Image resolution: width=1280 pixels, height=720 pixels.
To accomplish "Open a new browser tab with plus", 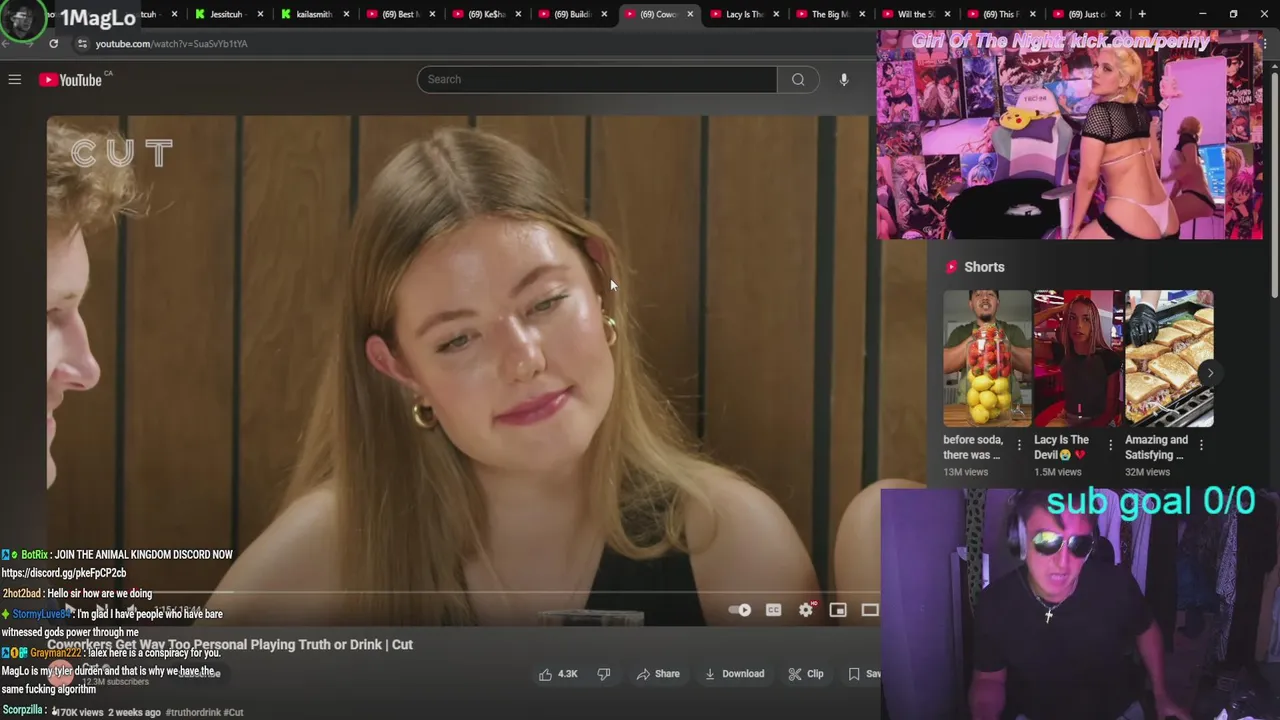I will coord(1142,14).
